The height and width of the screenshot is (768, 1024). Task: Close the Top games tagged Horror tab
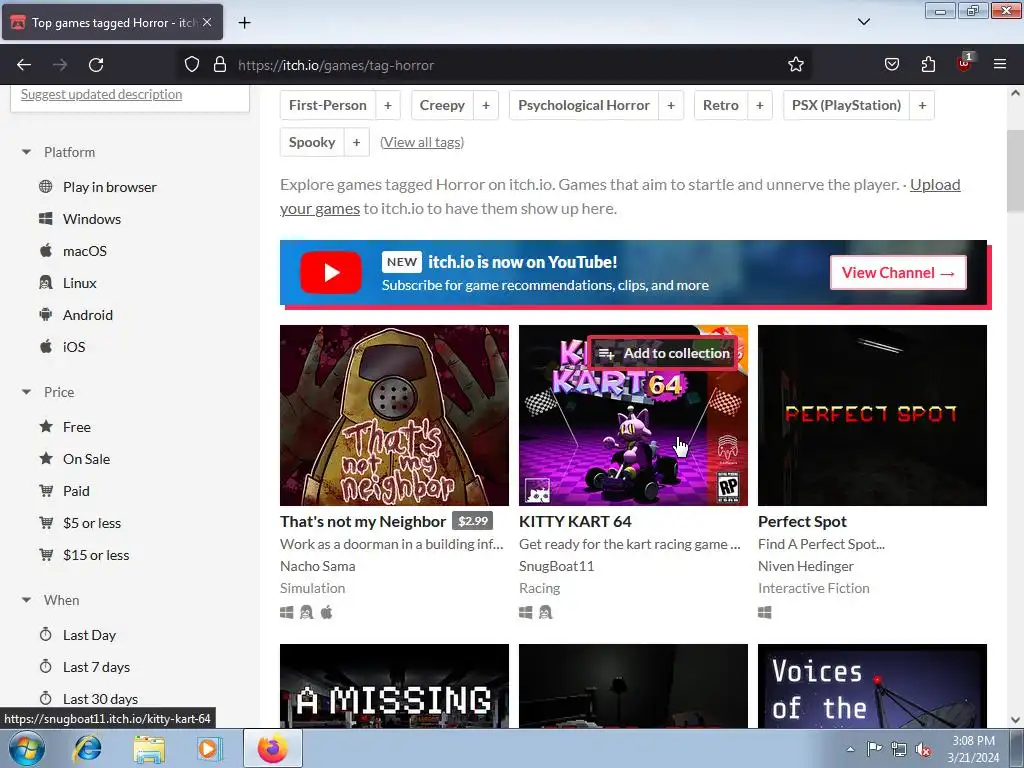(207, 22)
